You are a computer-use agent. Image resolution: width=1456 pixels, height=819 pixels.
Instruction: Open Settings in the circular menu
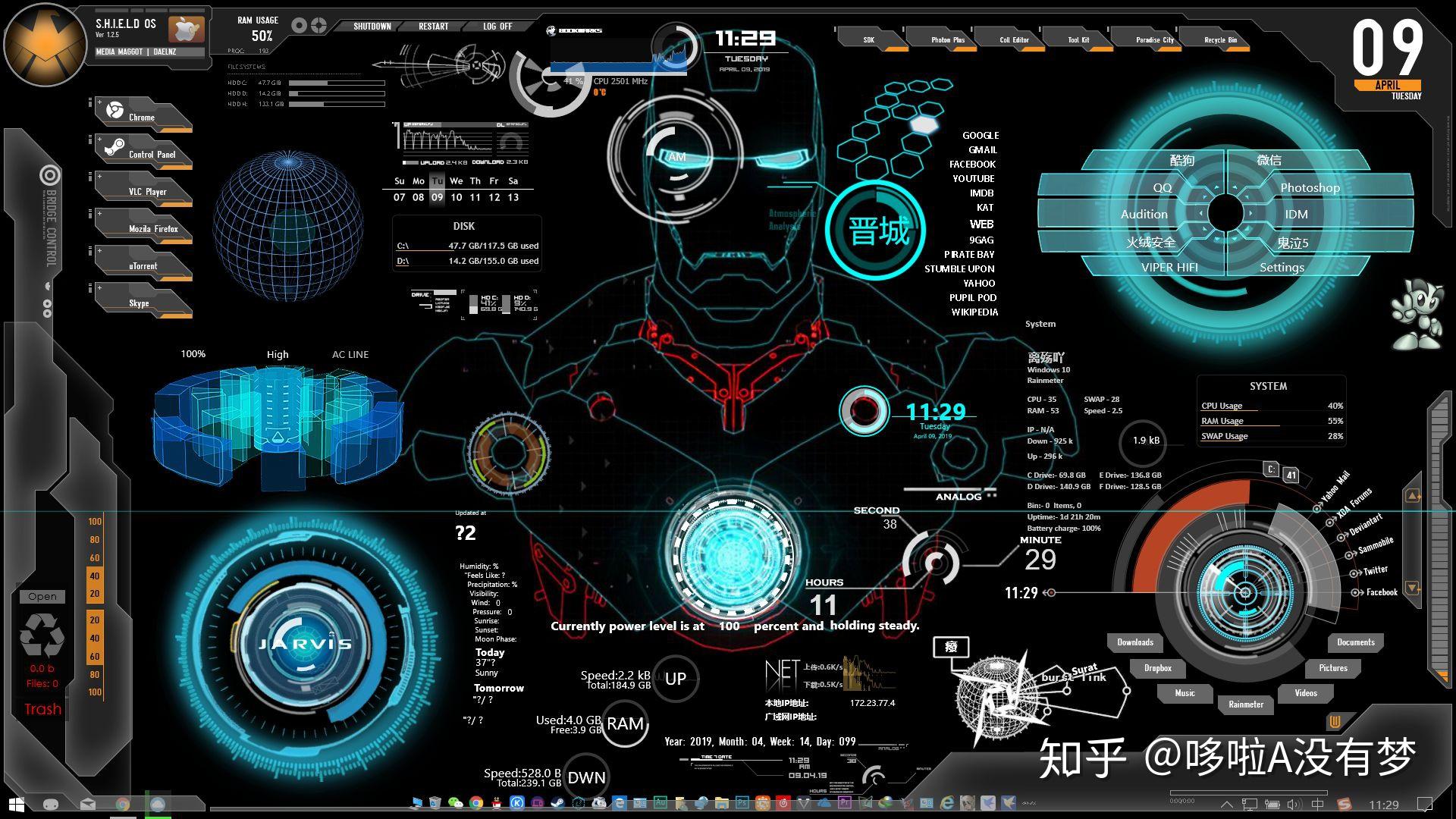click(x=1282, y=267)
